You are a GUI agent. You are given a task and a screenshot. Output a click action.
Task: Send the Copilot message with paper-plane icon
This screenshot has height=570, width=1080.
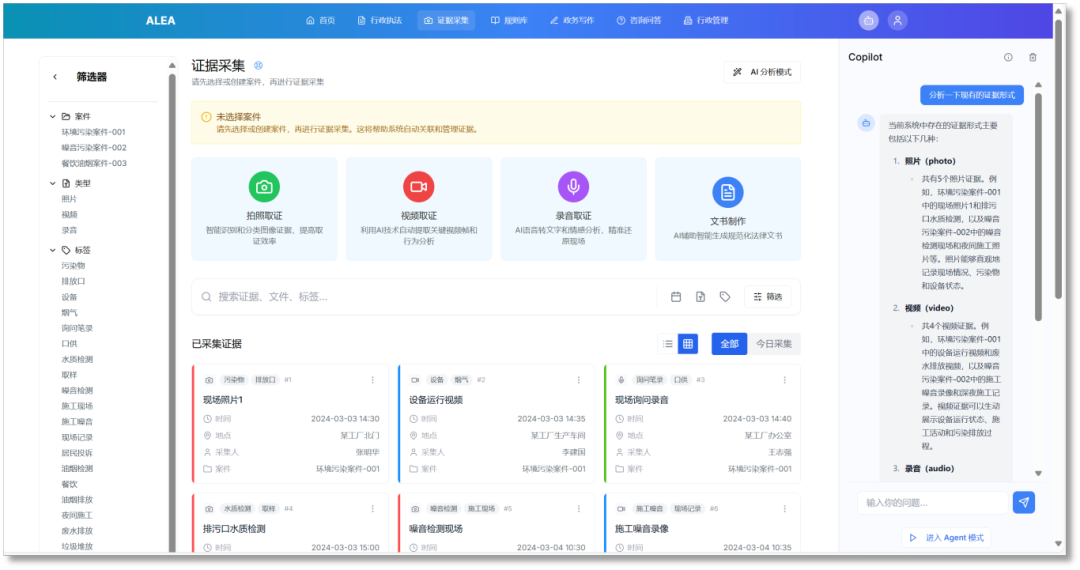click(1024, 503)
